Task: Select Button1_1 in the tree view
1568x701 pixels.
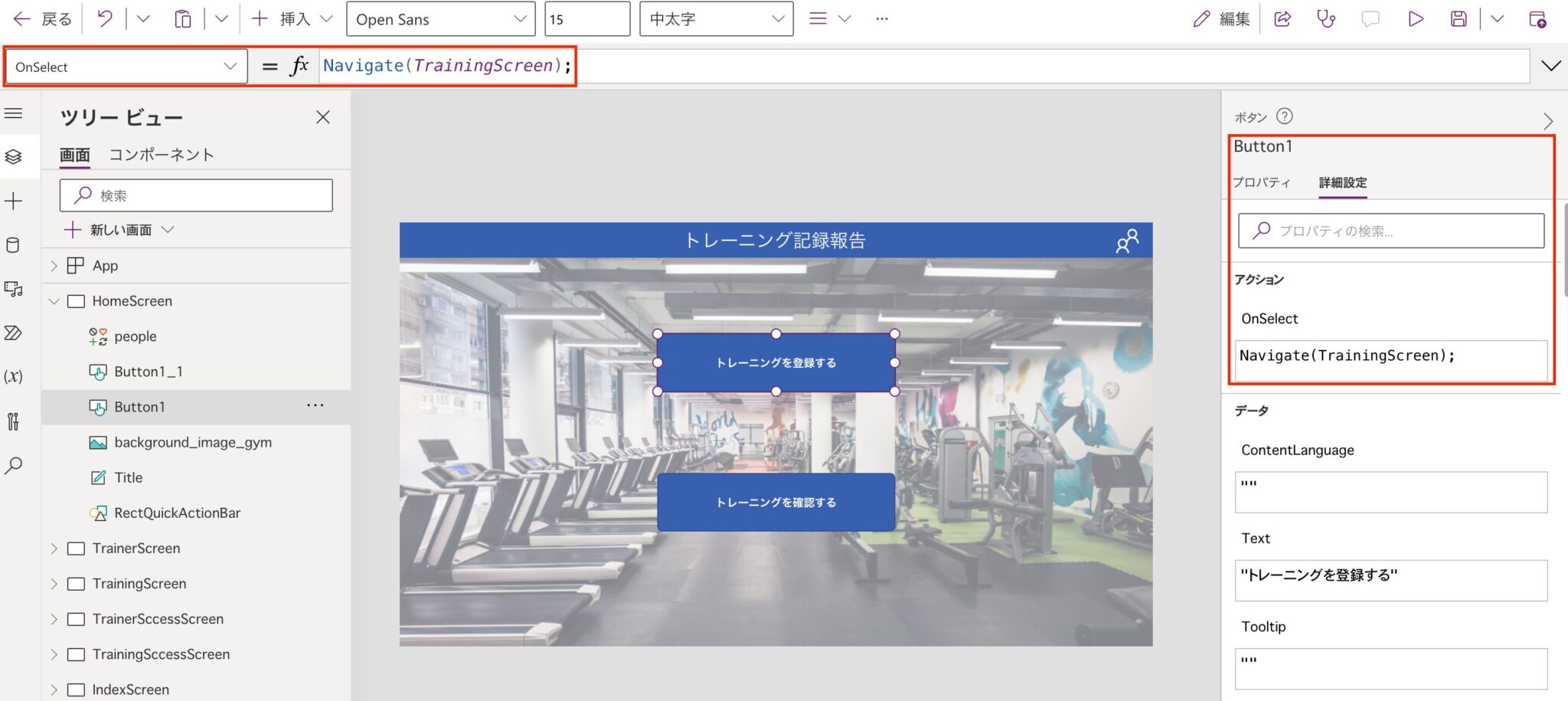Action: [x=148, y=372]
